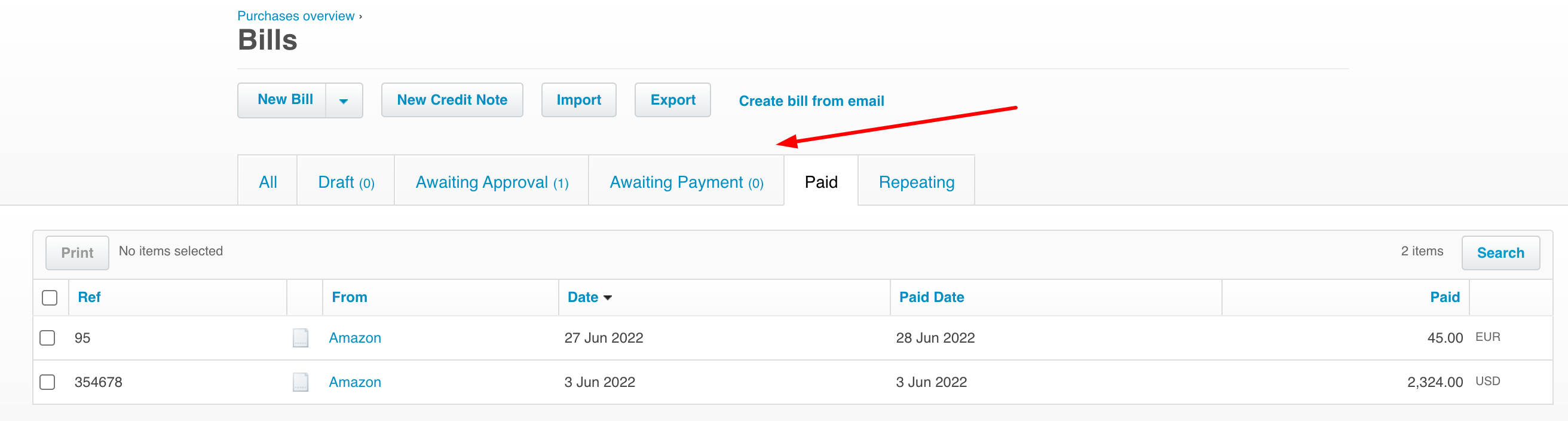Select the checkbox for bill 354678
The height and width of the screenshot is (421, 1568).
click(x=47, y=382)
